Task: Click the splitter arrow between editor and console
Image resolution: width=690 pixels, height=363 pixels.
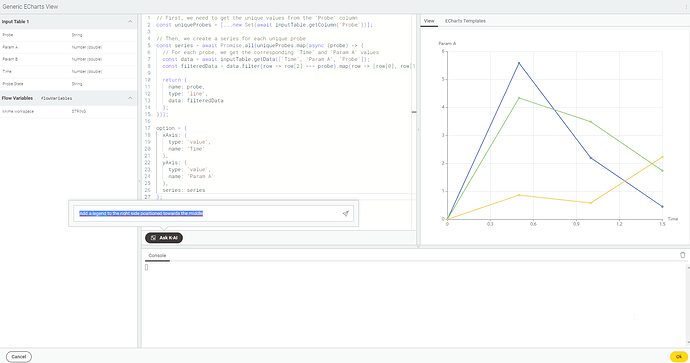Action: [x=418, y=247]
